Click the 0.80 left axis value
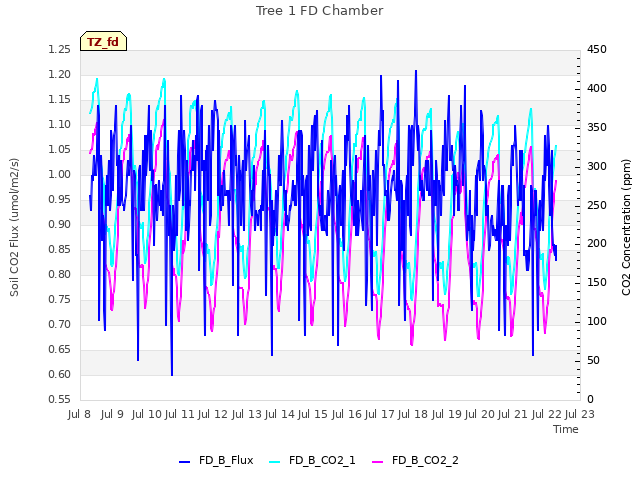640x480 pixels. (60, 275)
